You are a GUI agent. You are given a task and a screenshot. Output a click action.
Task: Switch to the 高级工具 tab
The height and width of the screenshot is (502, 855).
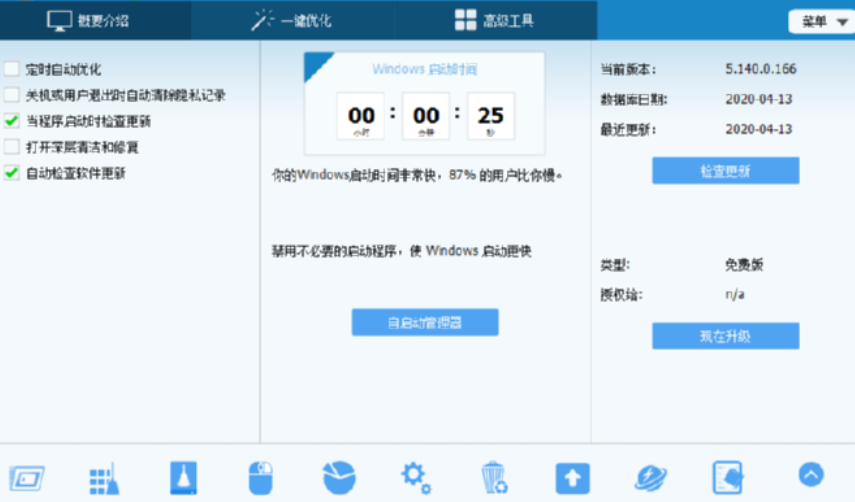(496, 20)
